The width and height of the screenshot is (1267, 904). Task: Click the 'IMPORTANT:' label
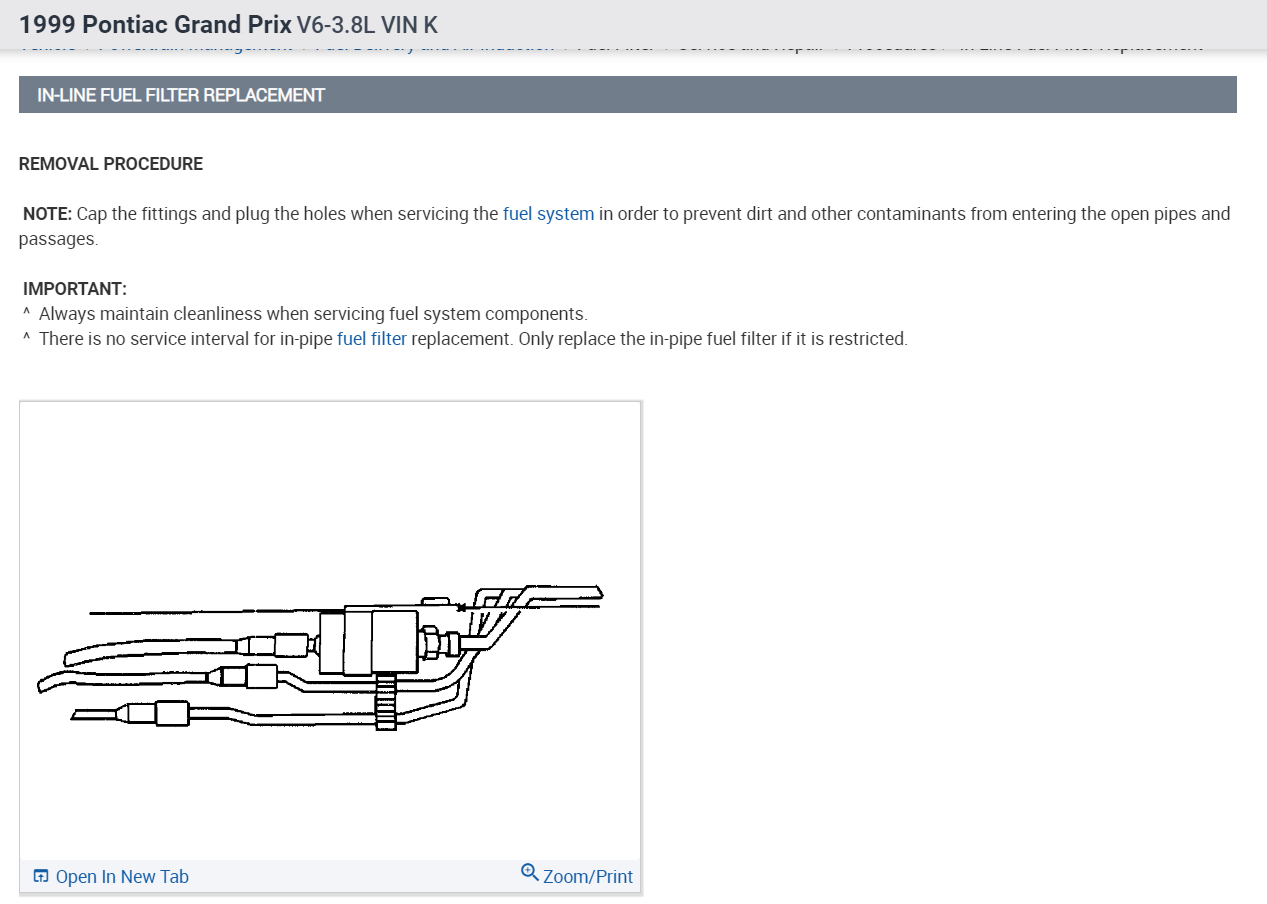[x=75, y=289]
